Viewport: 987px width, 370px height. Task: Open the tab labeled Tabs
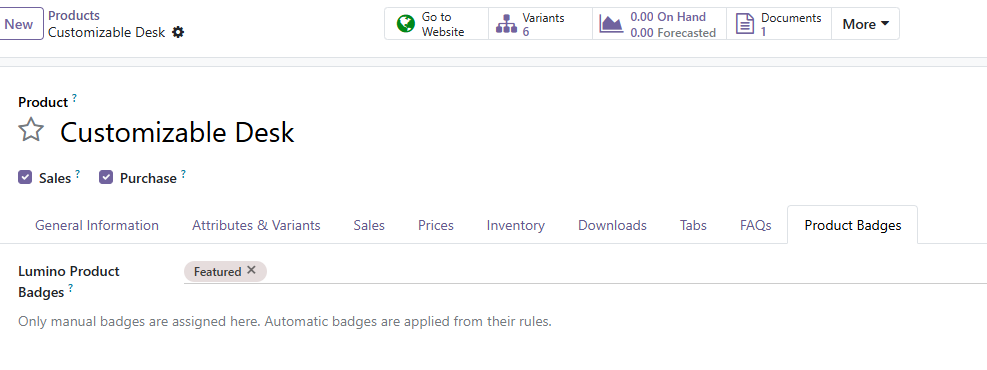point(693,225)
